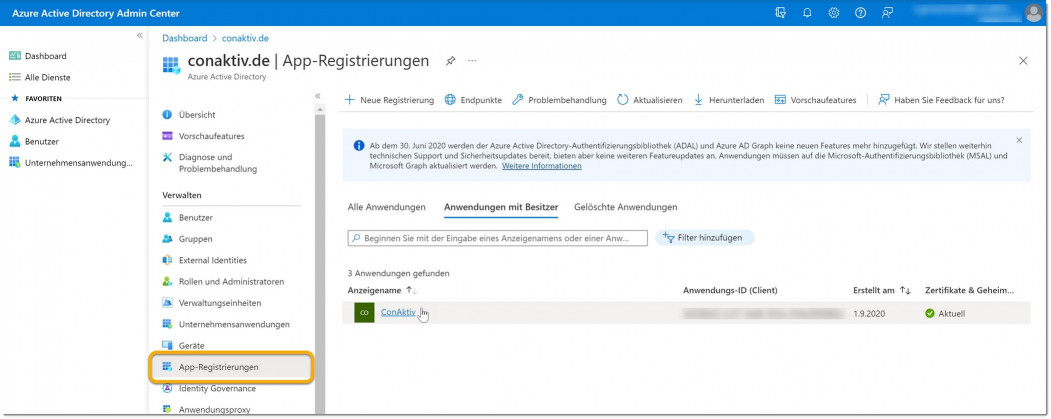
Task: Open the directory and subscription filter icon
Action: [x=781, y=13]
